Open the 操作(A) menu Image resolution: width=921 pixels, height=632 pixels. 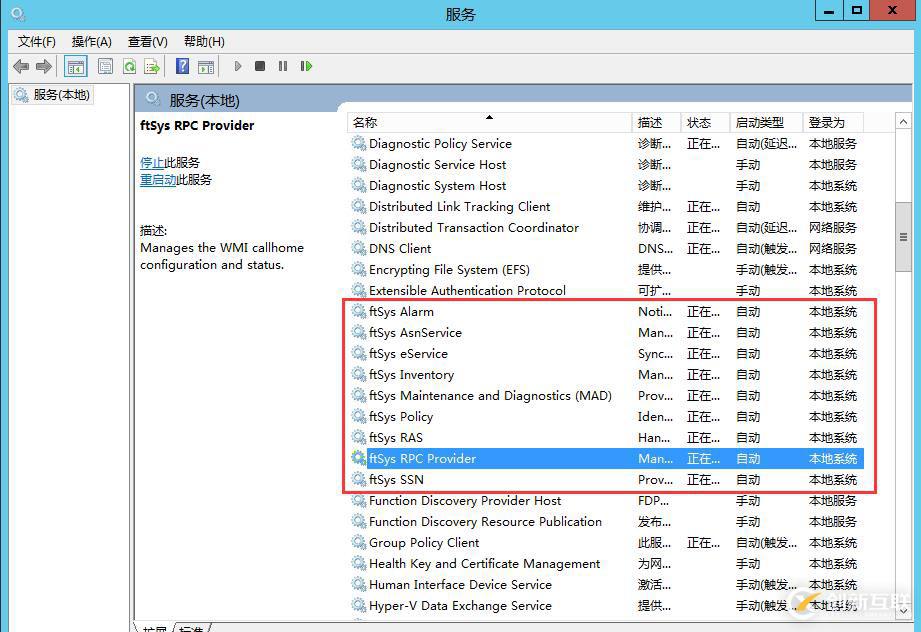pos(91,41)
